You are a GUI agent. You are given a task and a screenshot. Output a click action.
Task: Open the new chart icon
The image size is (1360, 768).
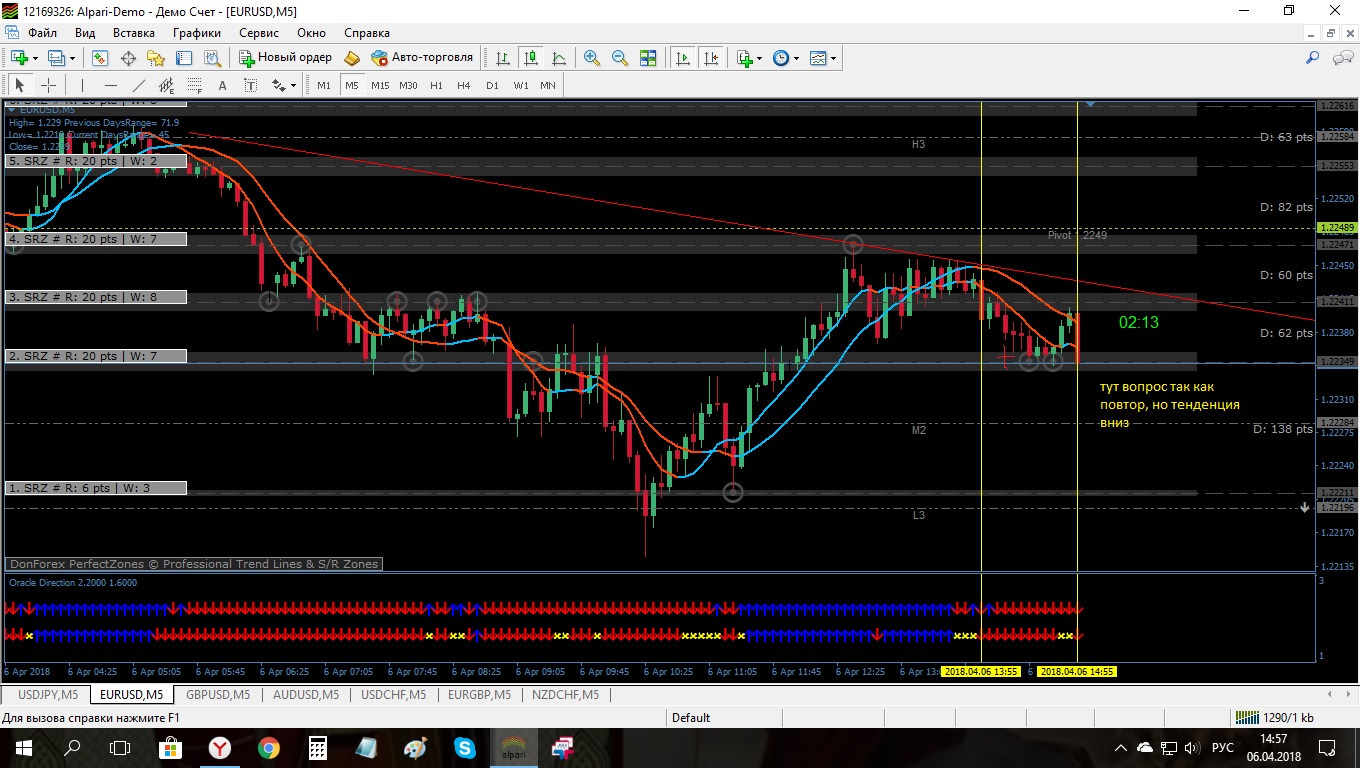tap(19, 58)
